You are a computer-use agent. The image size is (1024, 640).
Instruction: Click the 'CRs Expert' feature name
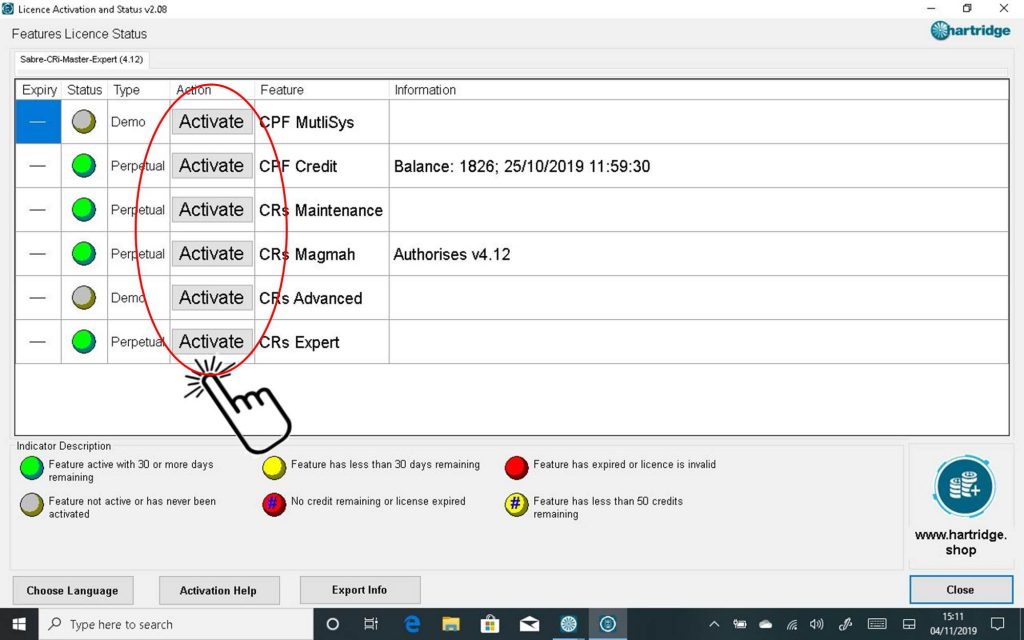299,342
